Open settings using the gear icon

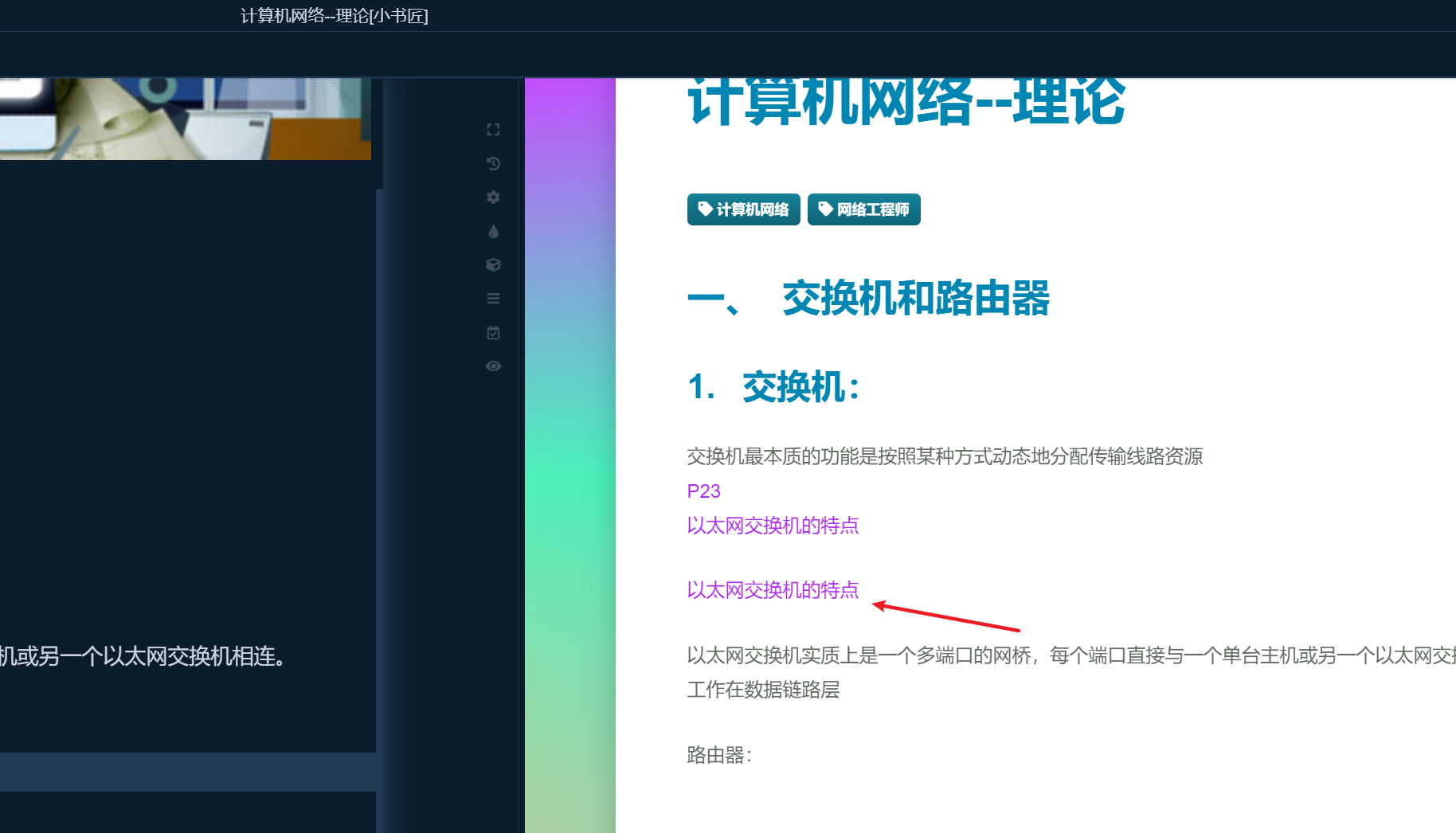[x=493, y=197]
